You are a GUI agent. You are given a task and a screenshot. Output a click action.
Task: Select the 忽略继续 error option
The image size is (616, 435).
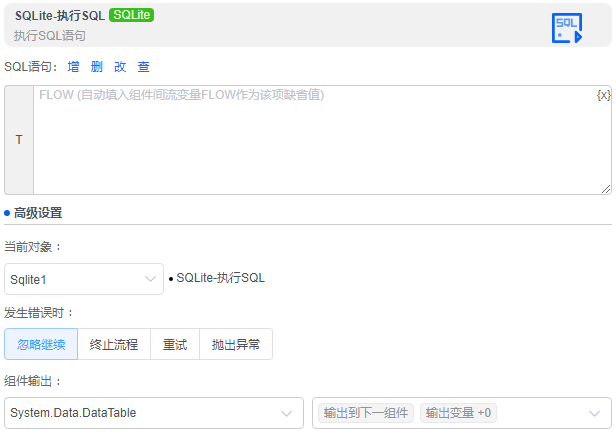click(41, 345)
